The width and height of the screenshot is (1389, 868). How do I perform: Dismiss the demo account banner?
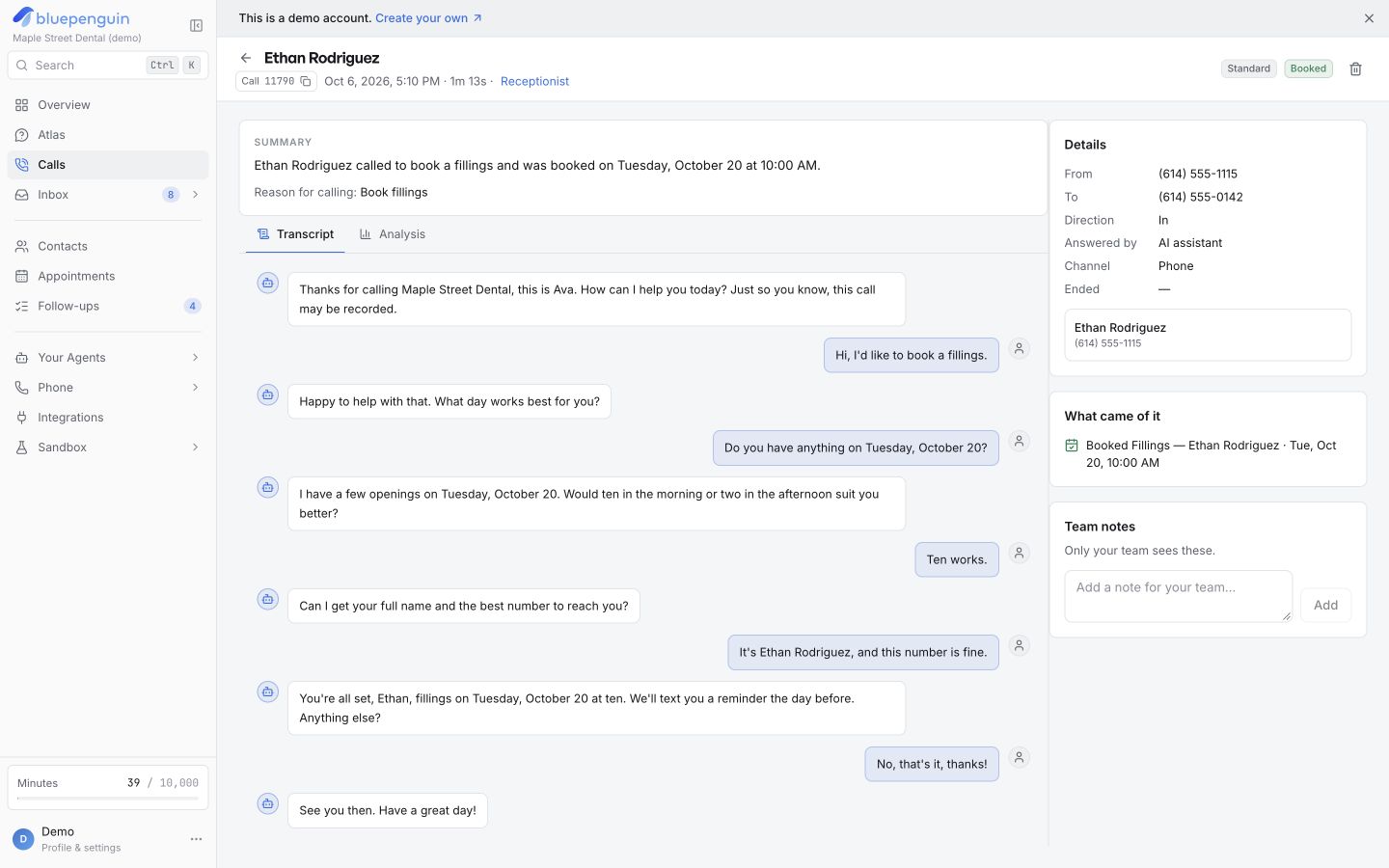tap(1369, 18)
